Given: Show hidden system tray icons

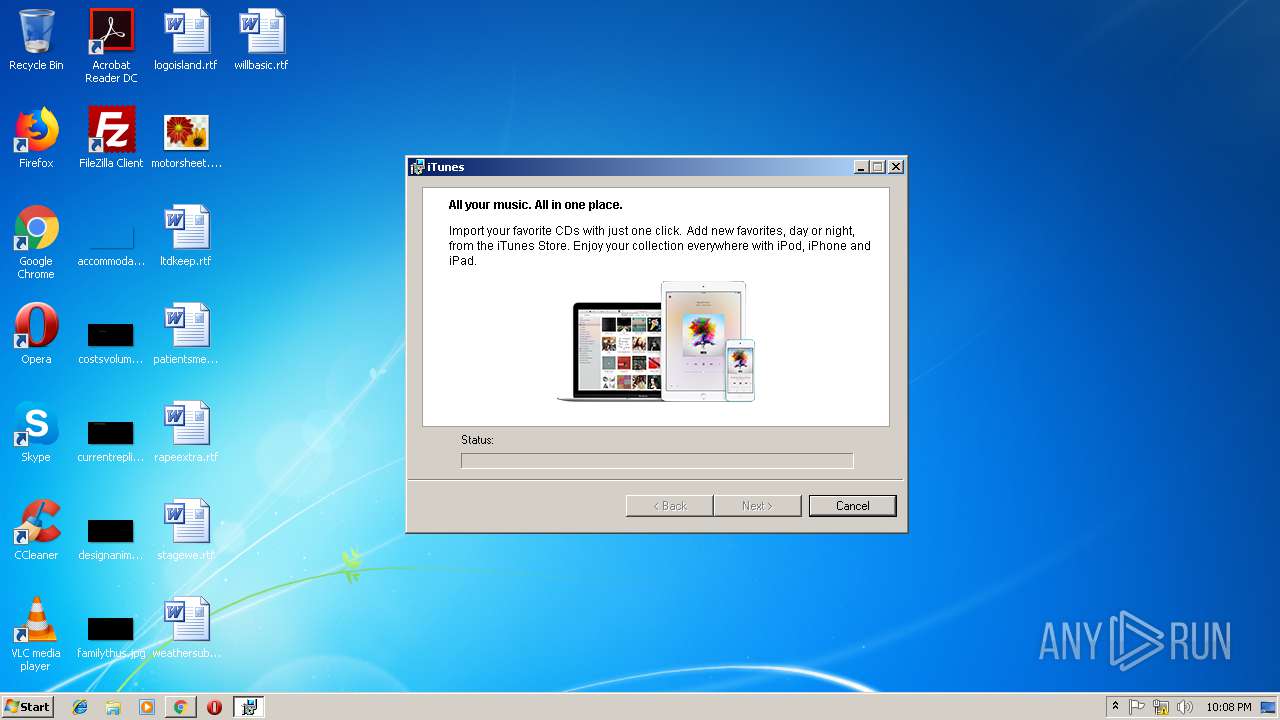Looking at the screenshot, I should [1115, 707].
